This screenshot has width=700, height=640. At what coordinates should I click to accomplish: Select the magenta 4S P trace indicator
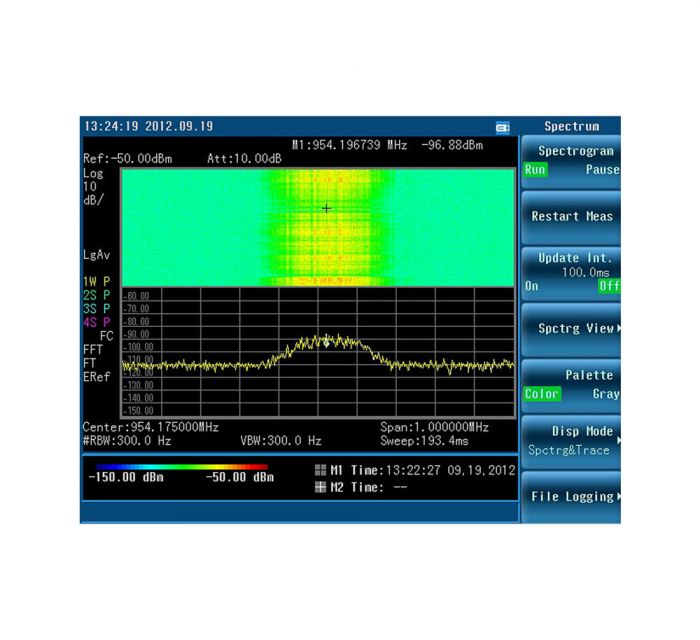[97, 322]
